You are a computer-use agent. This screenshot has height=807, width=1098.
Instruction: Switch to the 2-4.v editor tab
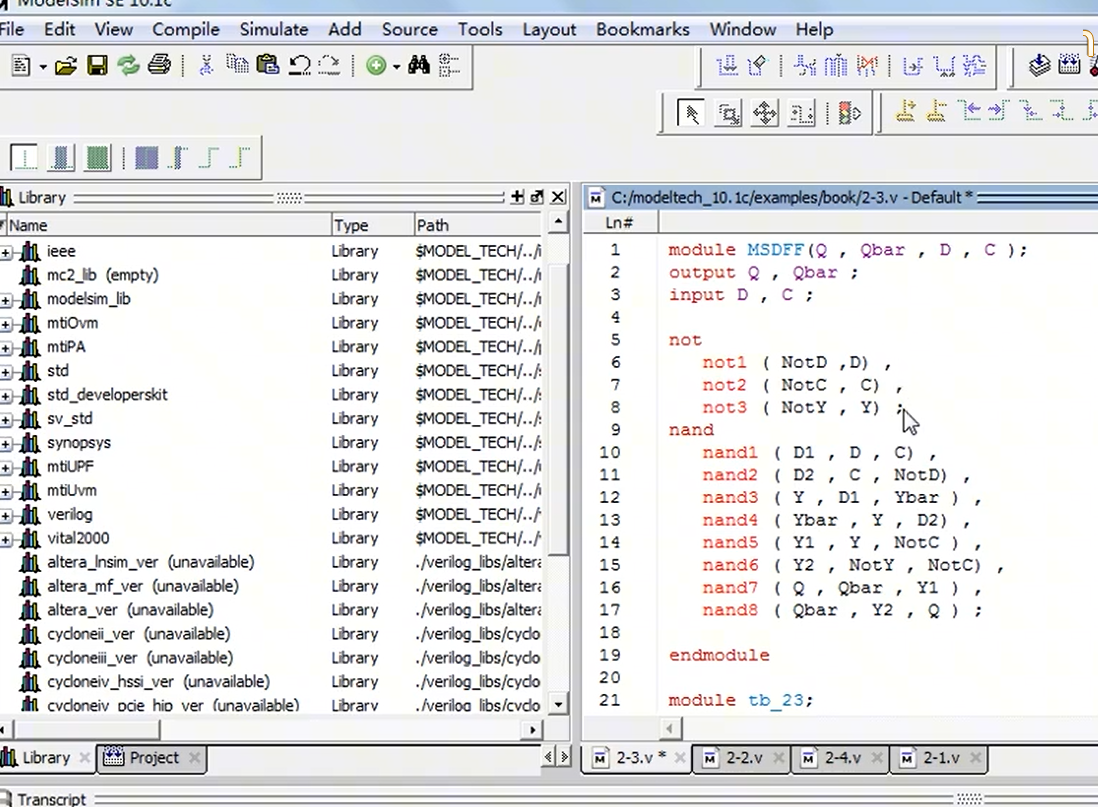coord(842,758)
